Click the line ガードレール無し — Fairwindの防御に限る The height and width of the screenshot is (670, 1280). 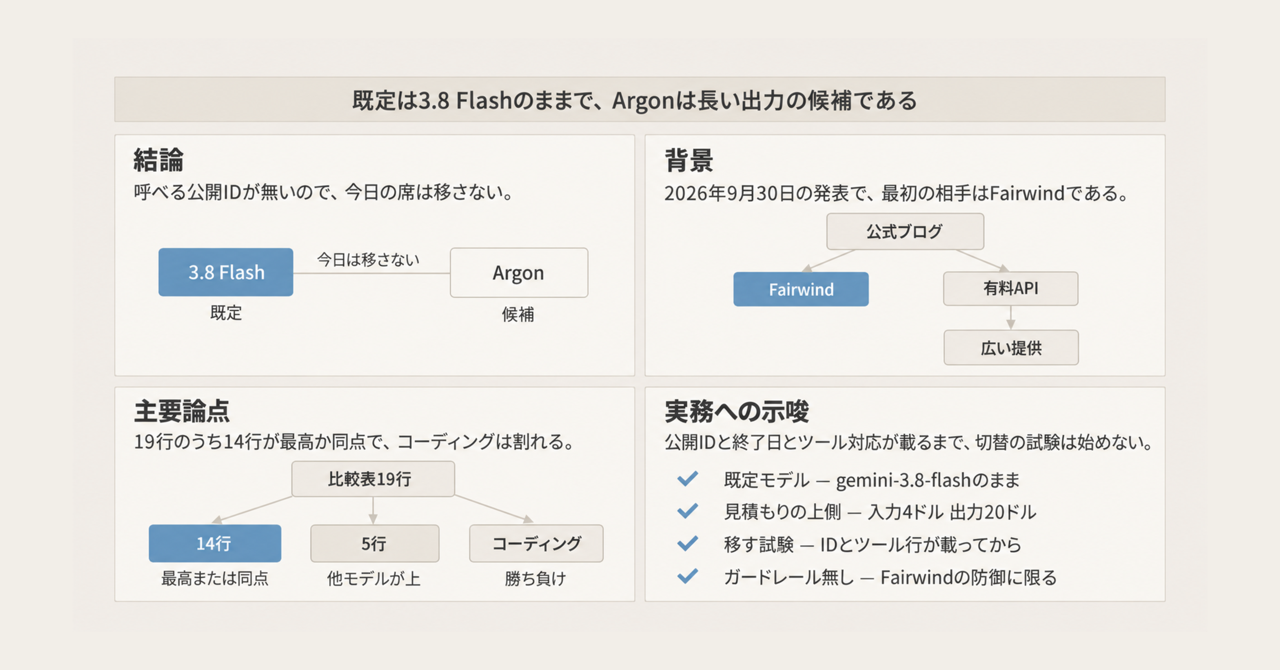pos(890,577)
